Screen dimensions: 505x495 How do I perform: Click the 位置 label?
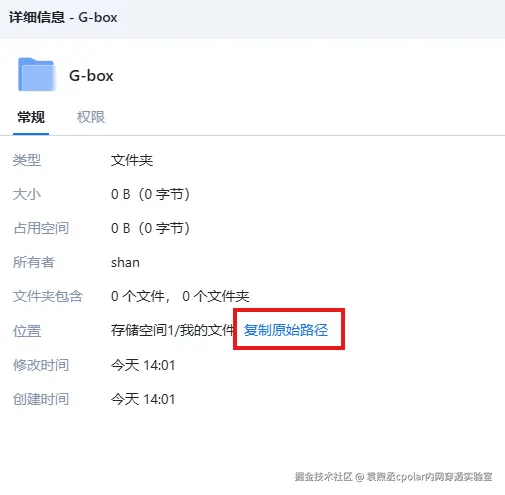pyautogui.click(x=27, y=331)
